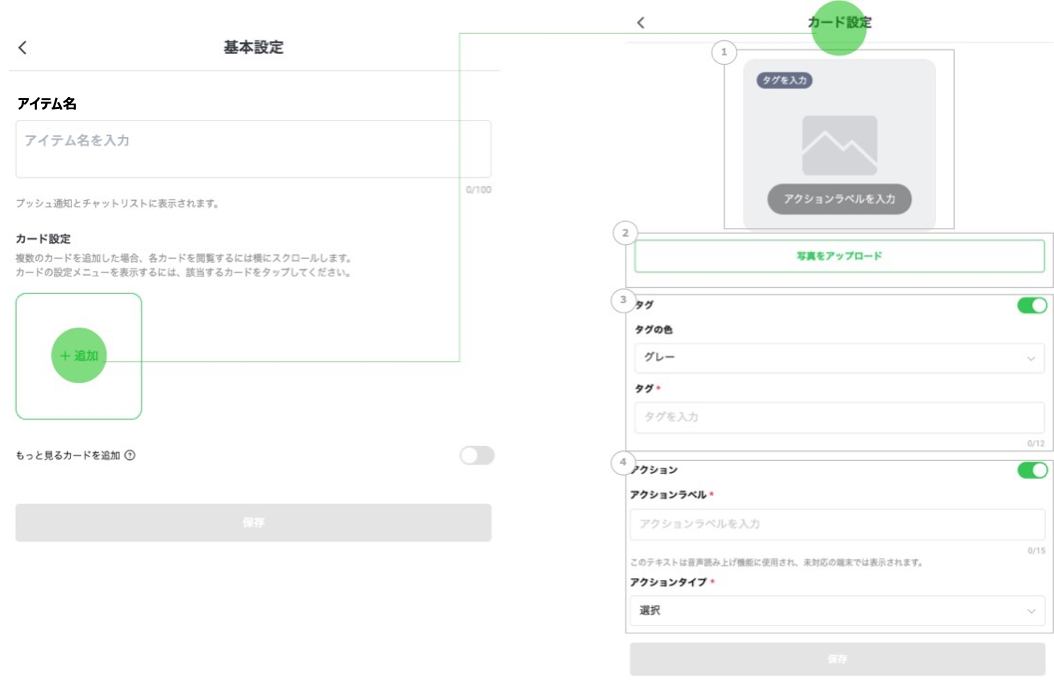Screen dimensions: 1054x687
Task: Click the 保存 button on カード設定 screen
Action: click(837, 660)
